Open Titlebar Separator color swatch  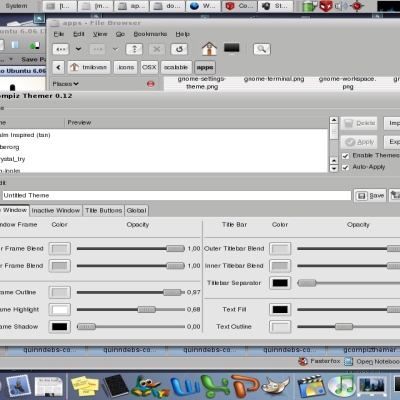click(280, 283)
